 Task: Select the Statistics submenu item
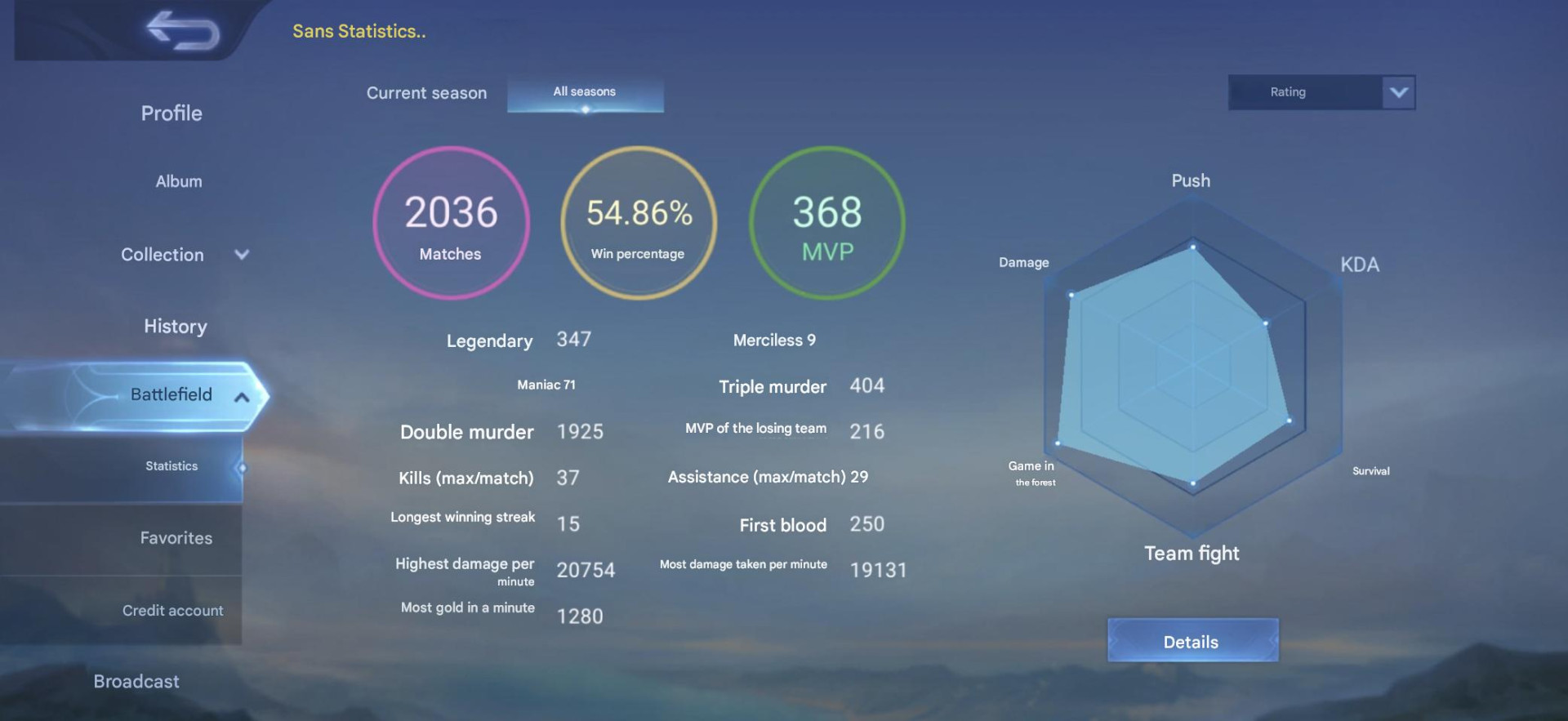click(122, 467)
